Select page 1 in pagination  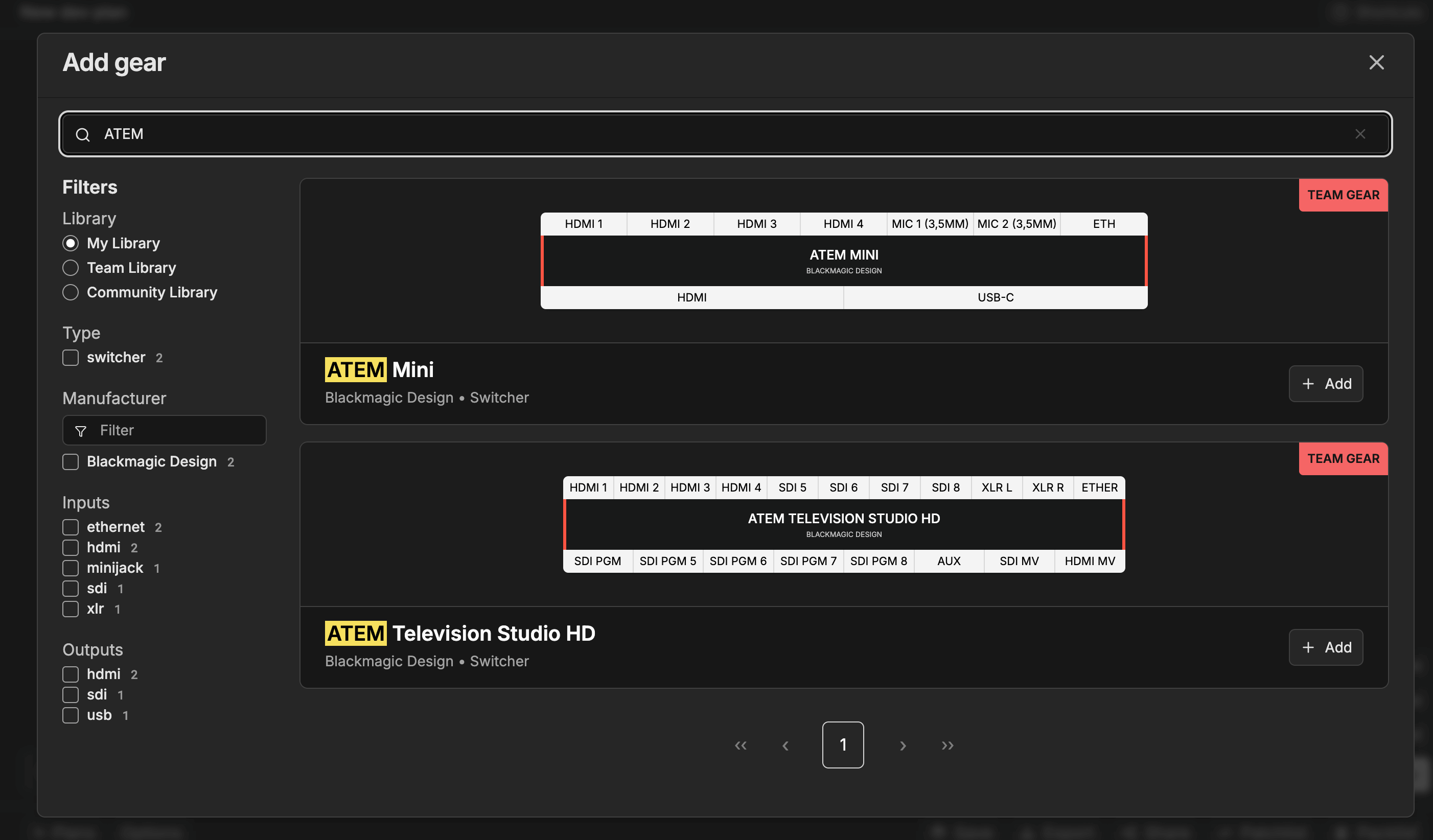point(843,745)
